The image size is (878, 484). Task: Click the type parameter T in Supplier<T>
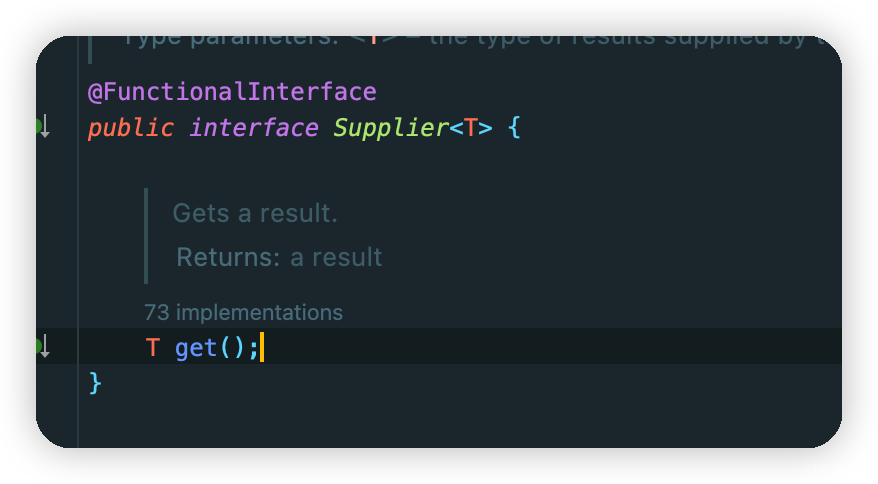(x=470, y=128)
